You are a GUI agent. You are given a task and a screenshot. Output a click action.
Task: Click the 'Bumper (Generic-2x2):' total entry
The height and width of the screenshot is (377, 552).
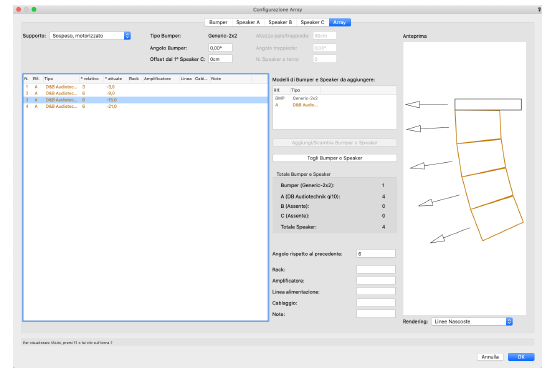click(x=307, y=185)
